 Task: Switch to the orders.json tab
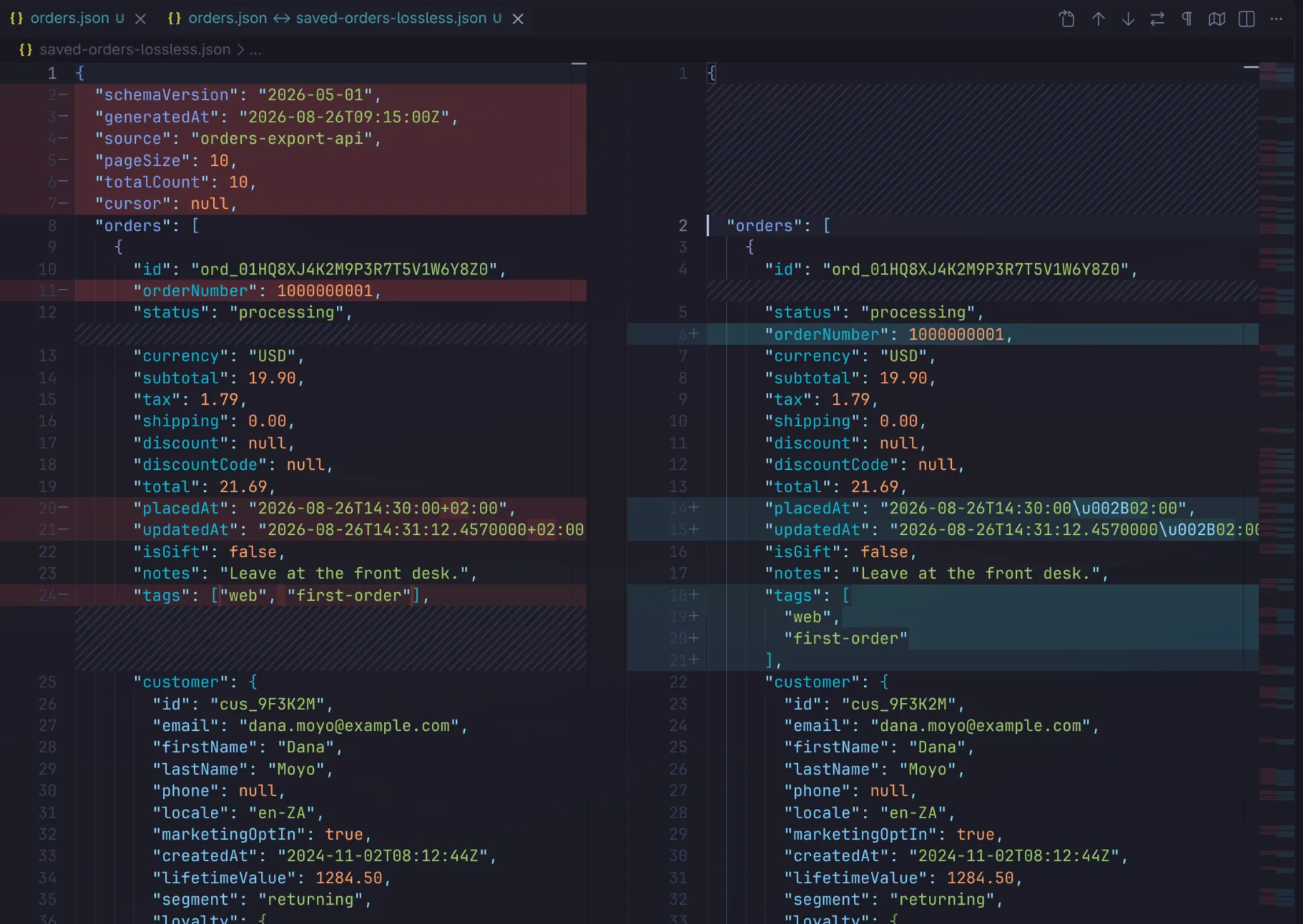pyautogui.click(x=69, y=18)
